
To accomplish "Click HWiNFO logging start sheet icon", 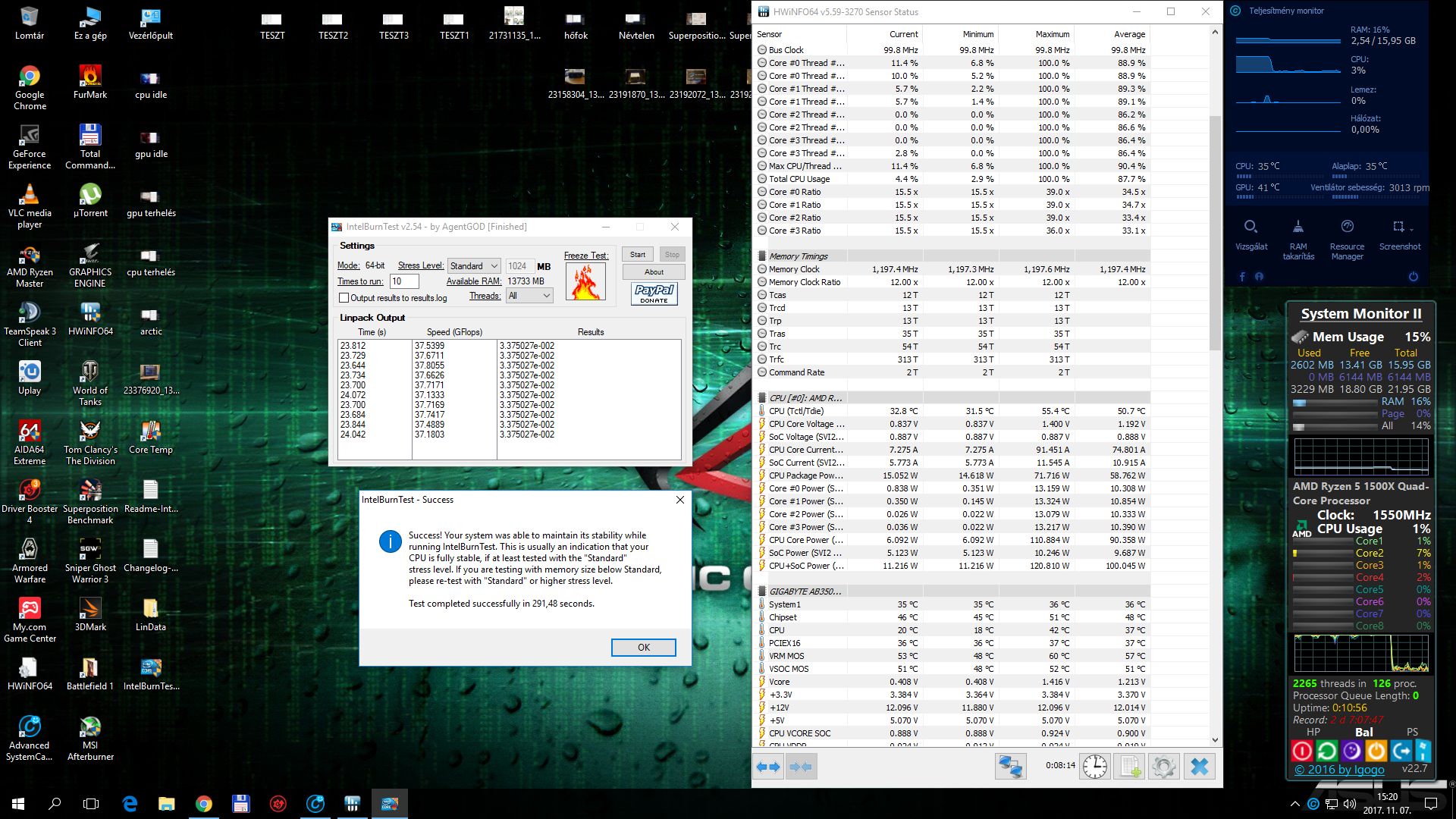I will (x=1129, y=767).
